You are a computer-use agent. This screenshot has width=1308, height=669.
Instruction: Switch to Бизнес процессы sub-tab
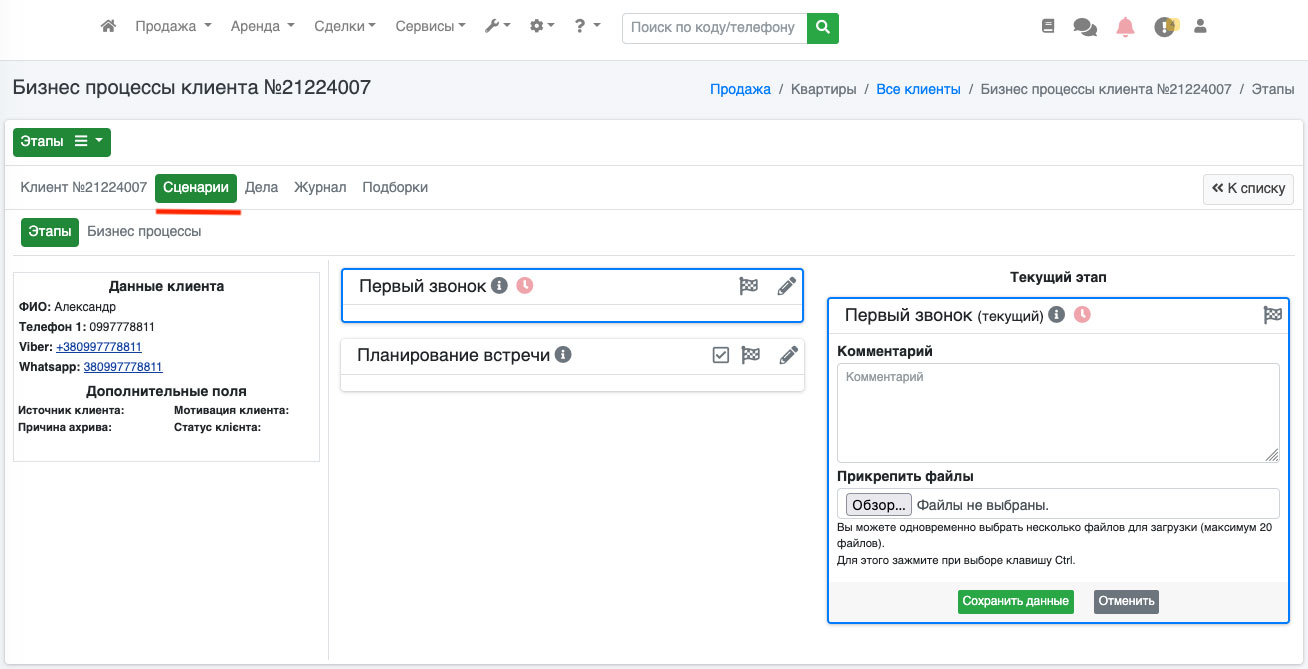(x=144, y=231)
